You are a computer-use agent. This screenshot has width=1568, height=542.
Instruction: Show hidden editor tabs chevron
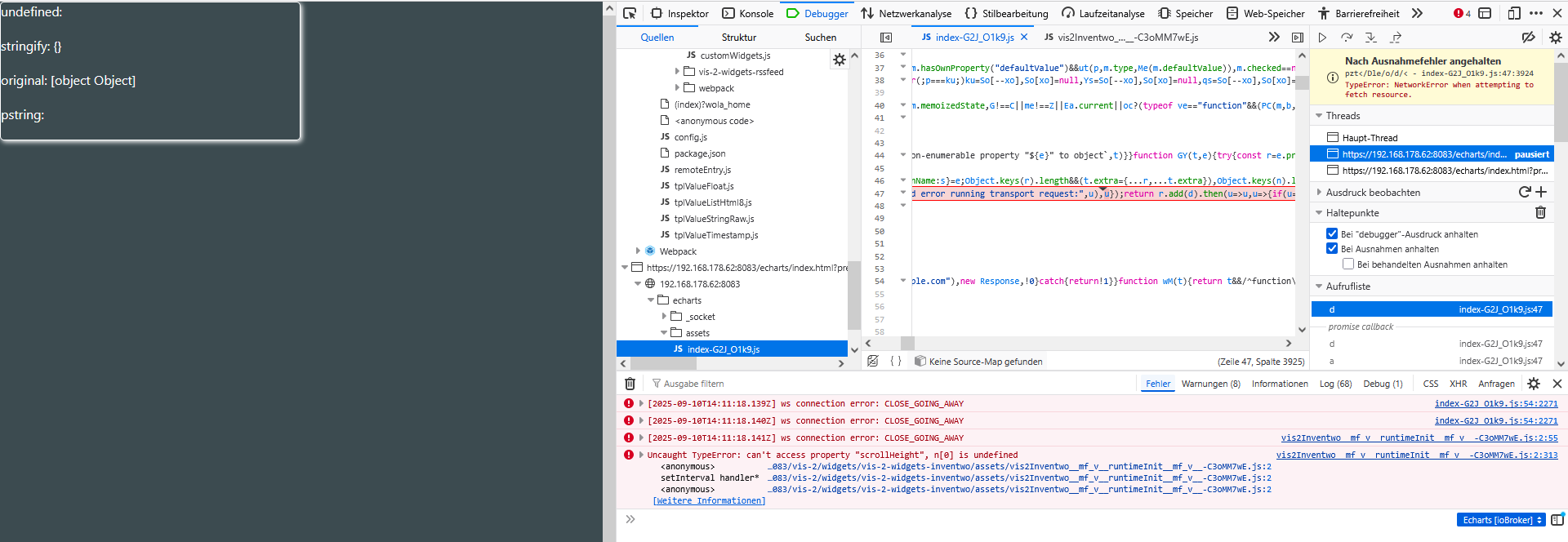1274,38
